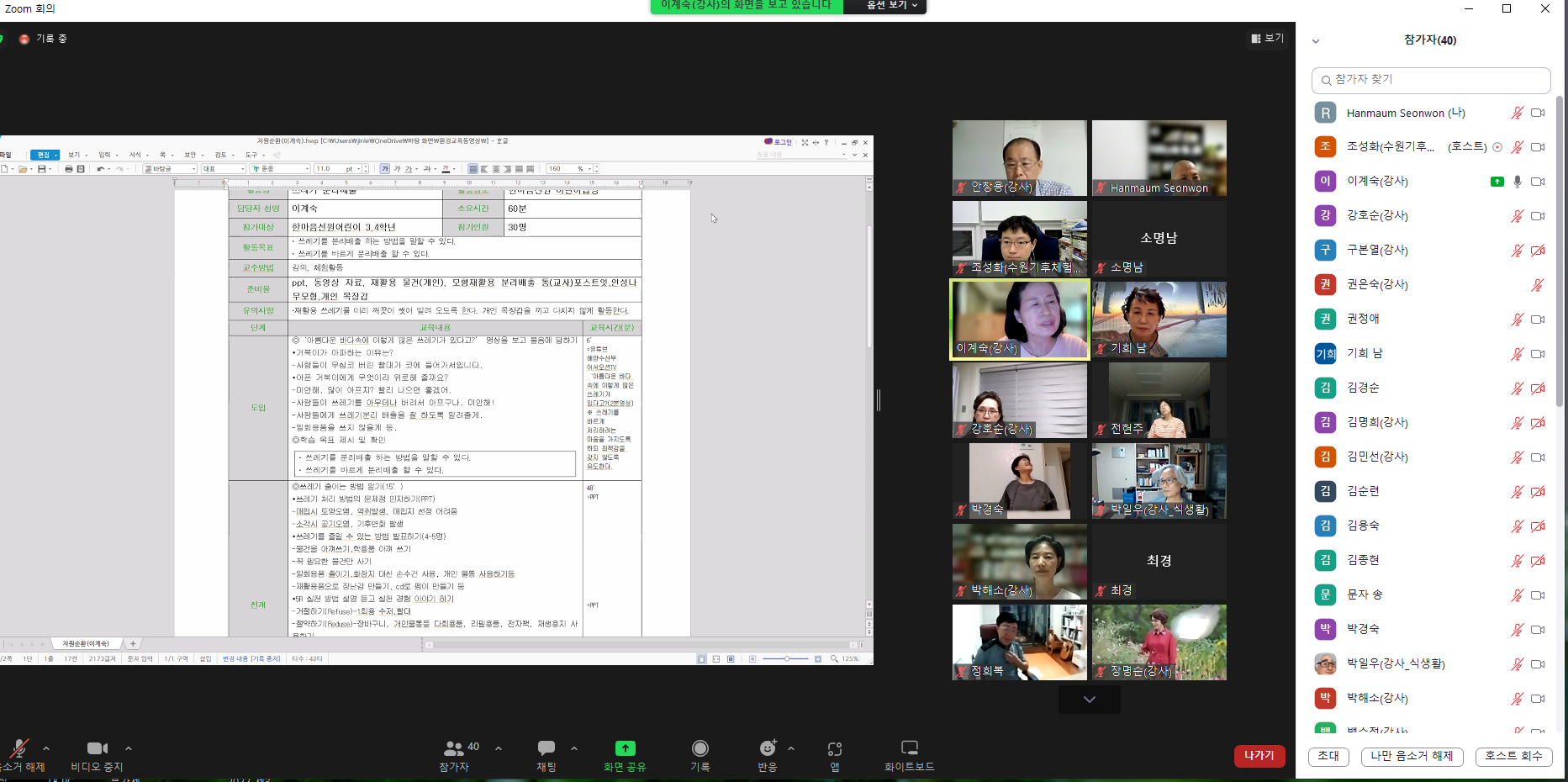Screen dimensions: 1568x782
Task: Open the 편집 menu in Hangul
Action: click(x=45, y=155)
